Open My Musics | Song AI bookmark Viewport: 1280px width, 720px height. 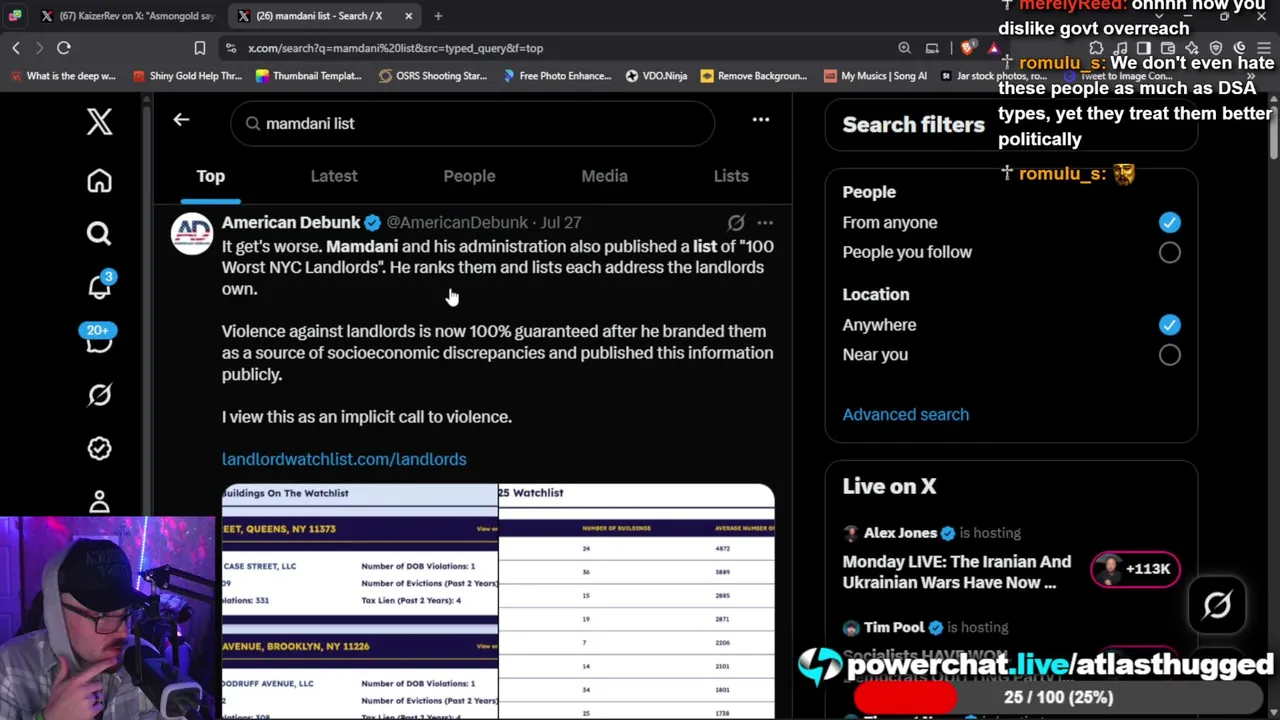875,76
